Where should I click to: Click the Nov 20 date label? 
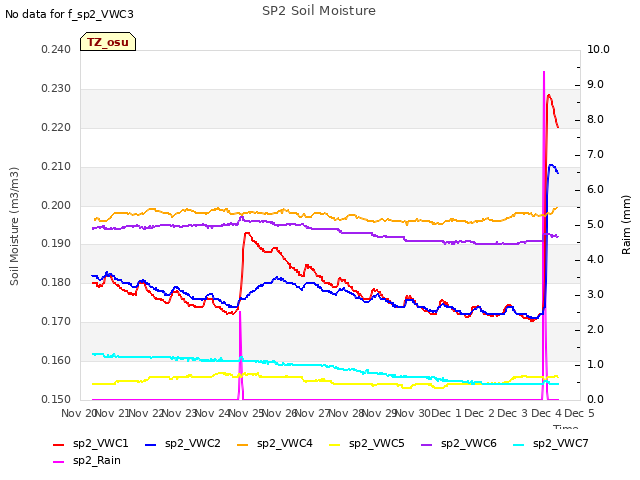pyautogui.click(x=79, y=413)
